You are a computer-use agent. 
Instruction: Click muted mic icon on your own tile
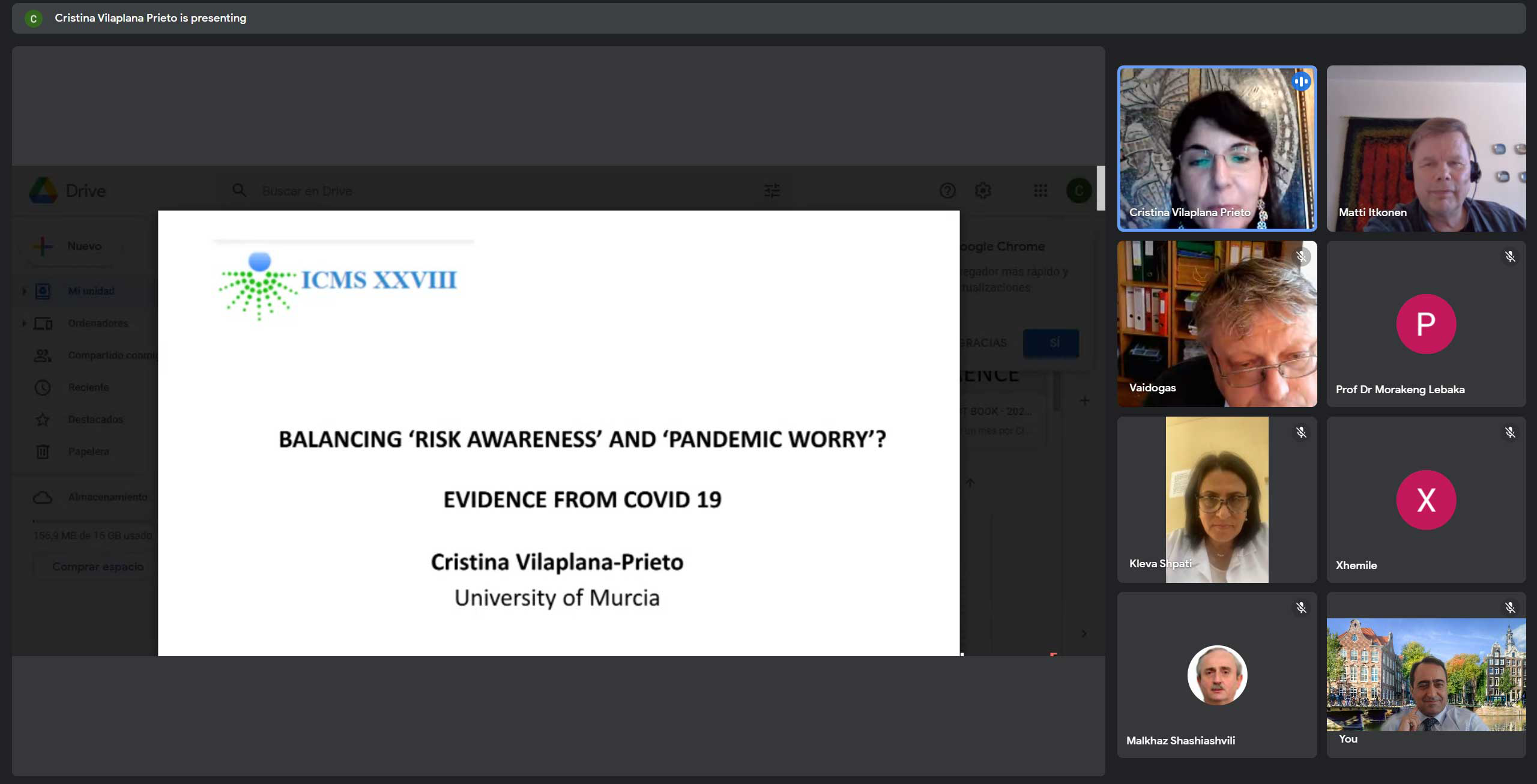tap(1510, 608)
